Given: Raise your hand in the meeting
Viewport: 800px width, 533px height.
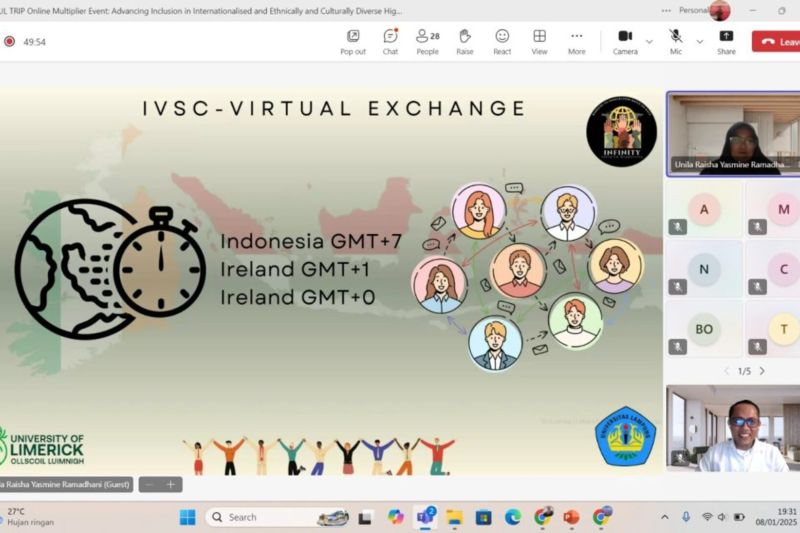Looking at the screenshot, I should tap(465, 41).
